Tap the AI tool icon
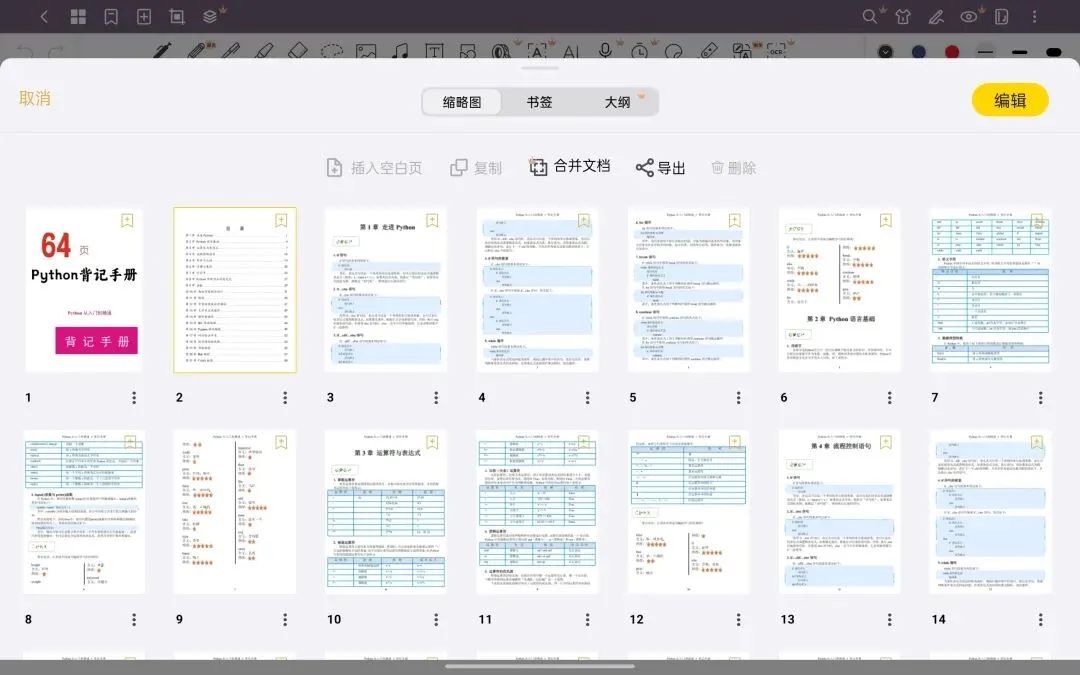This screenshot has height=675, width=1080. pos(571,52)
